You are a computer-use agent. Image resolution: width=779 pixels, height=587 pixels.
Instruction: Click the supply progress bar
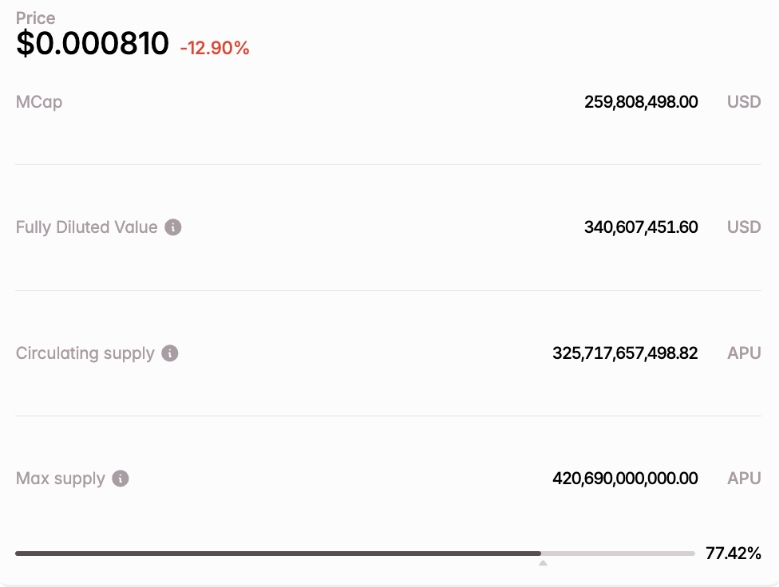(x=355, y=553)
